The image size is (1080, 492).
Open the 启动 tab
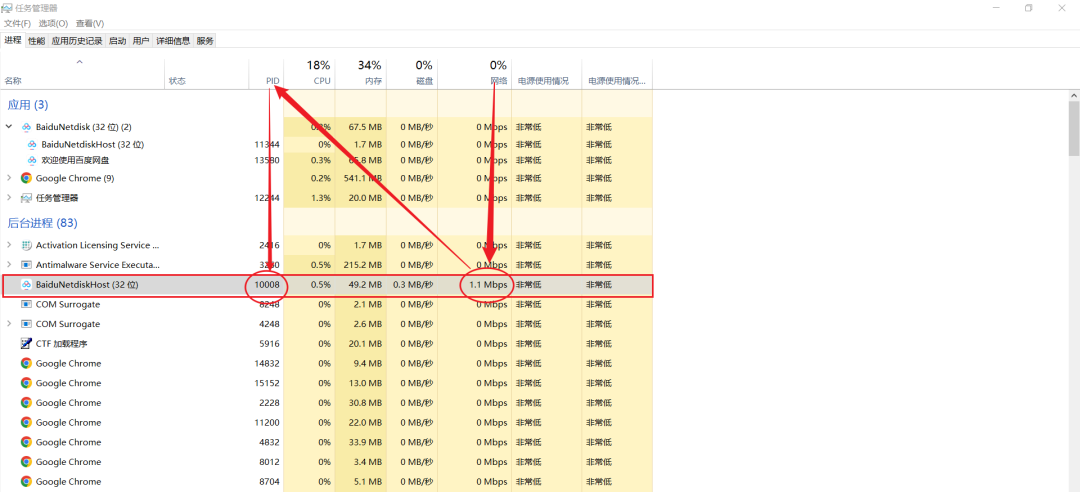pos(117,41)
